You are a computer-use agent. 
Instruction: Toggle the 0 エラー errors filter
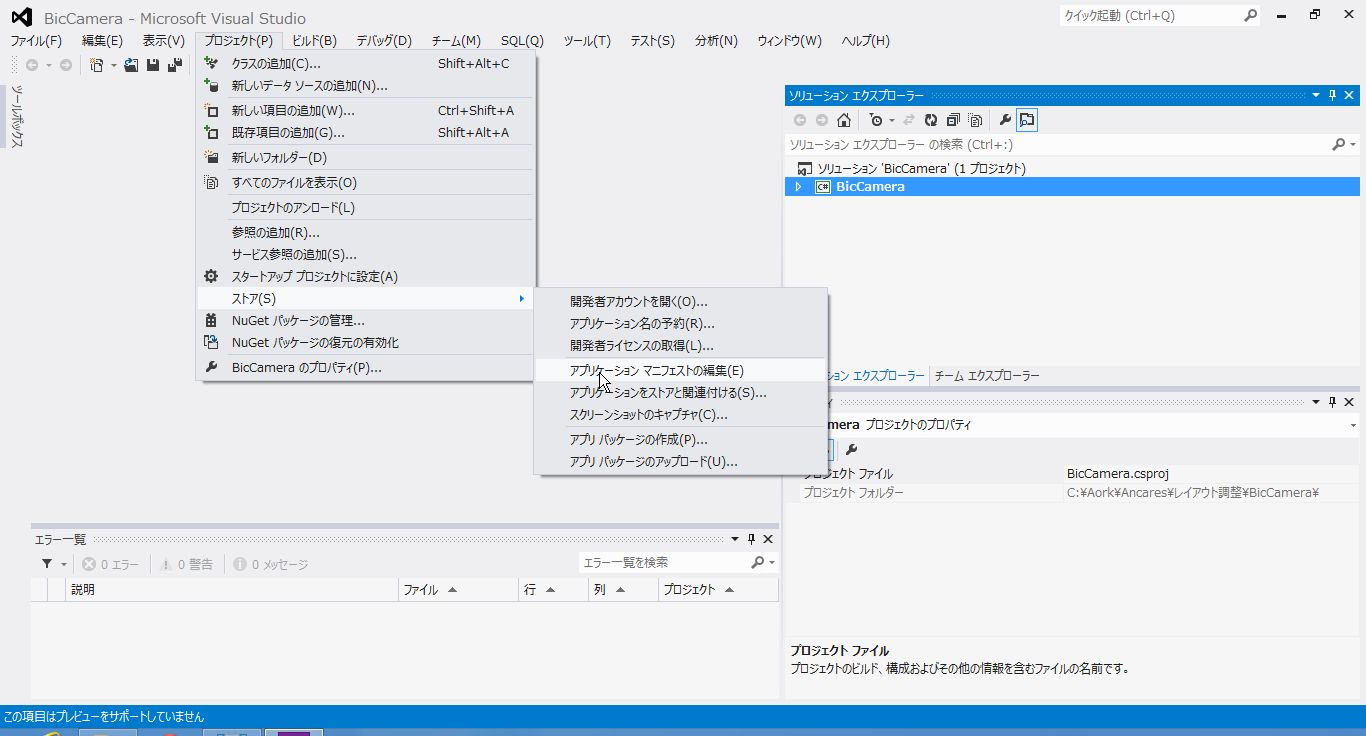110,564
